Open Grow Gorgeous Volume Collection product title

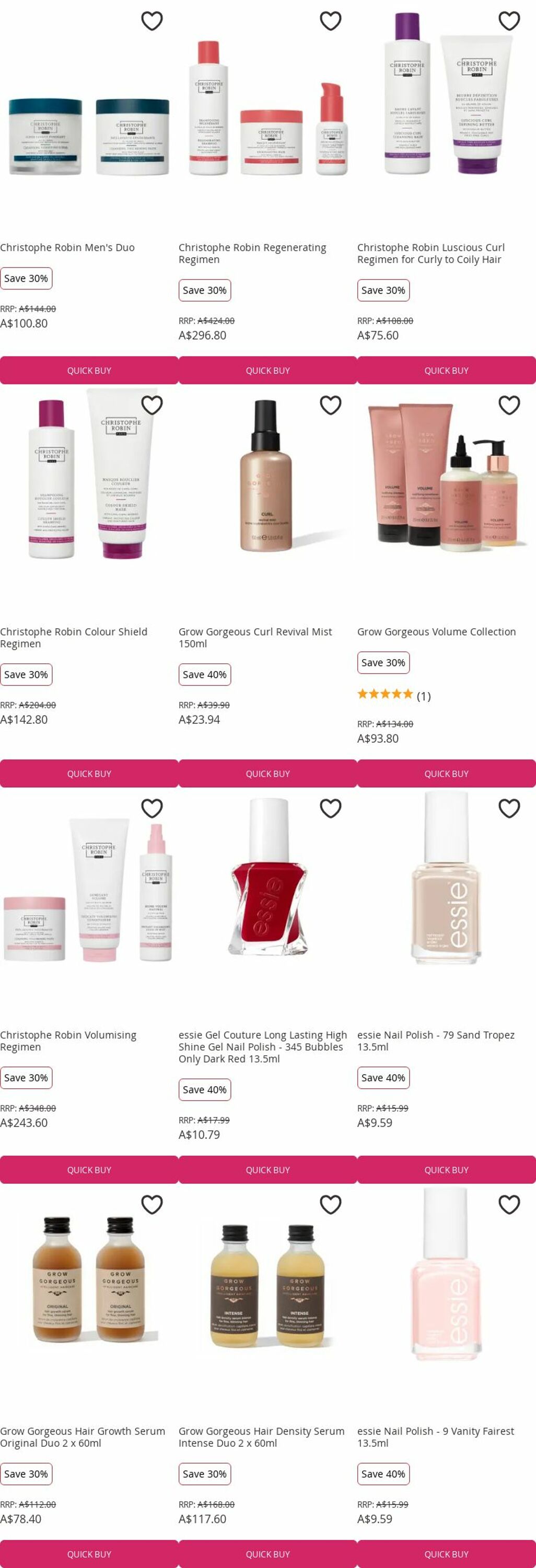436,631
